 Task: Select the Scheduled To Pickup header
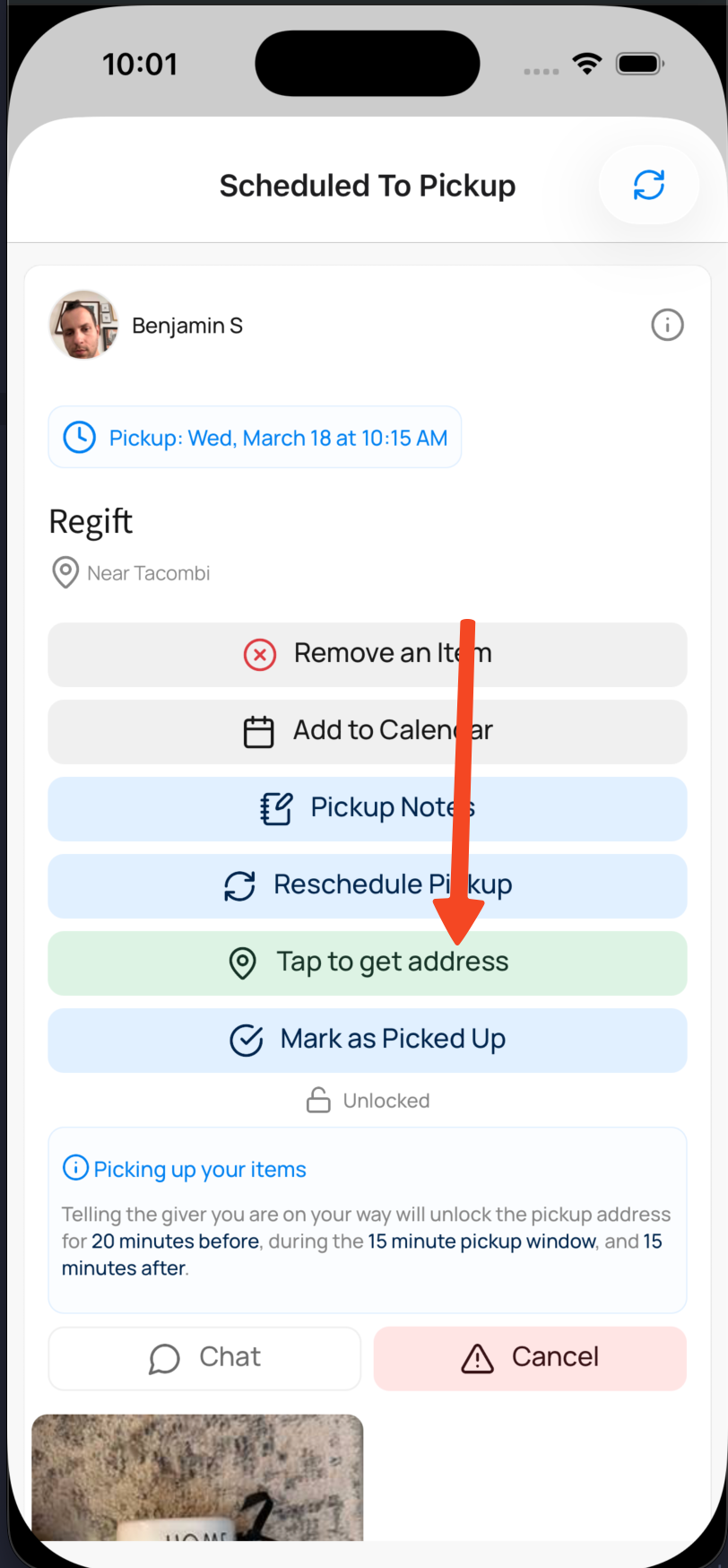[x=367, y=185]
